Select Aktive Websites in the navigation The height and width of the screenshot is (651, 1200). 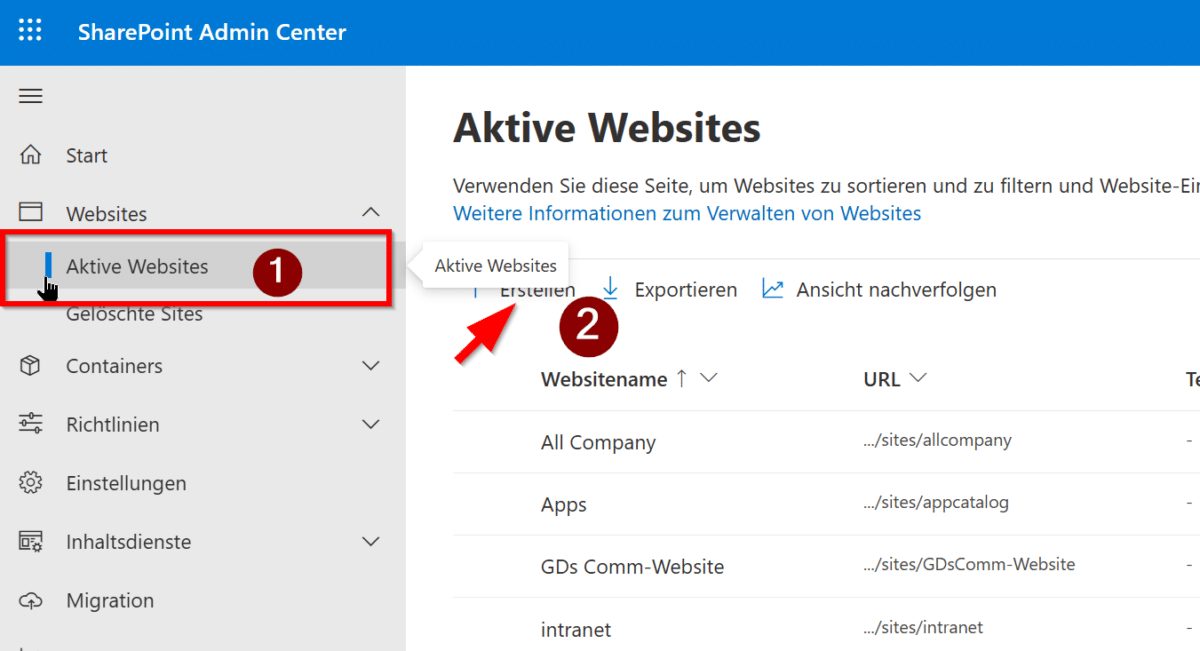(137, 267)
